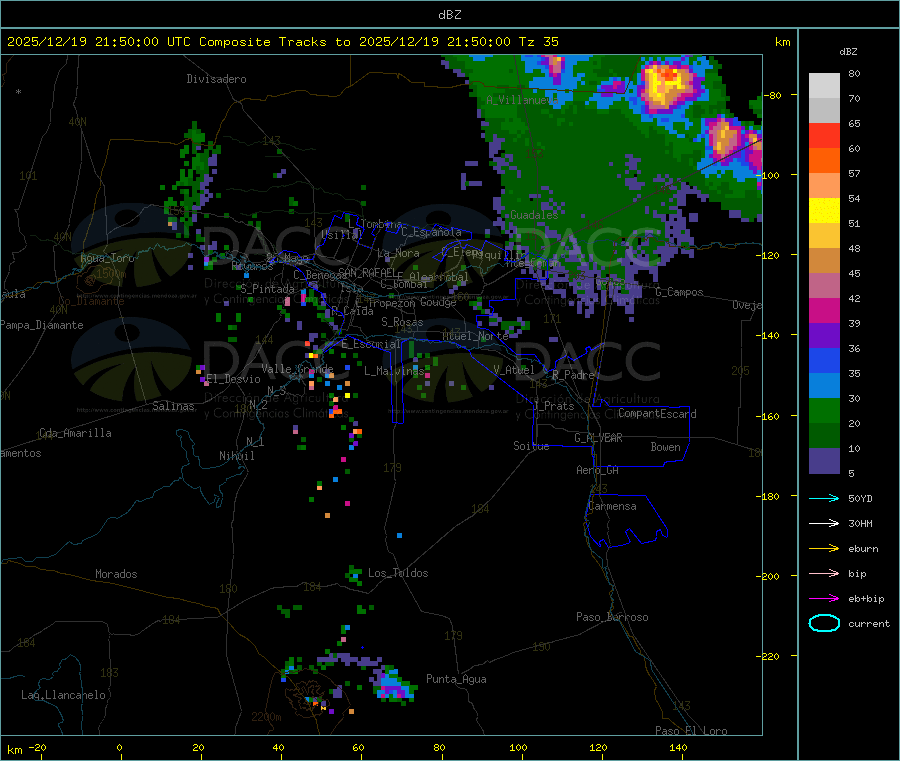Click the 'Pampa_Diamante' map label
This screenshot has height=761, width=900.
pos(42,325)
